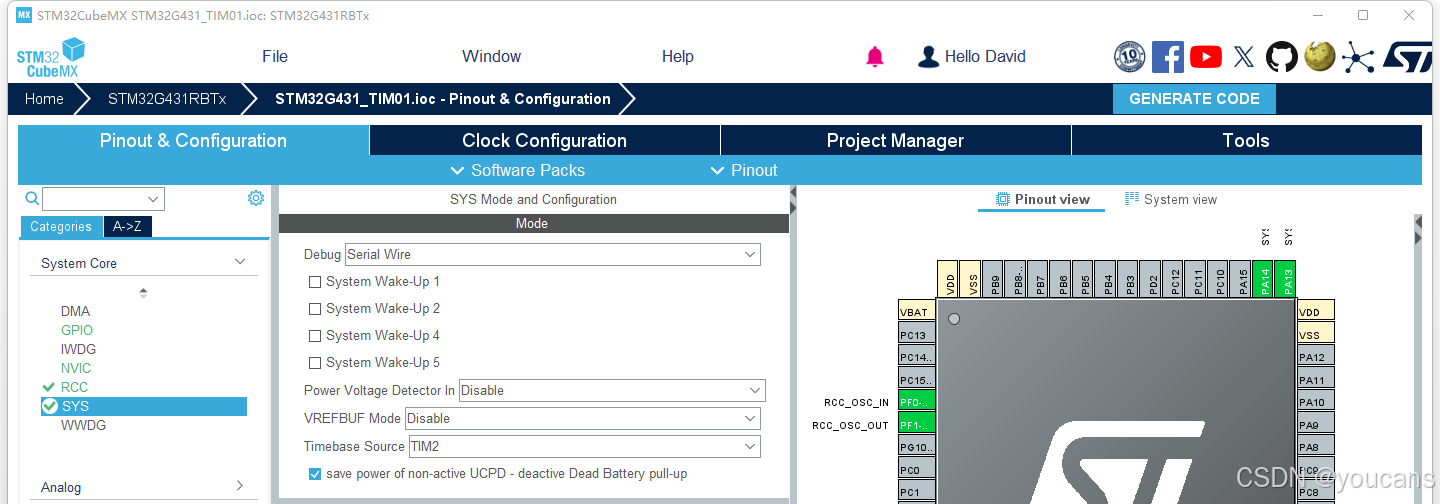Select the Categories tab
Screen dimensions: 1440x504
pos(60,227)
